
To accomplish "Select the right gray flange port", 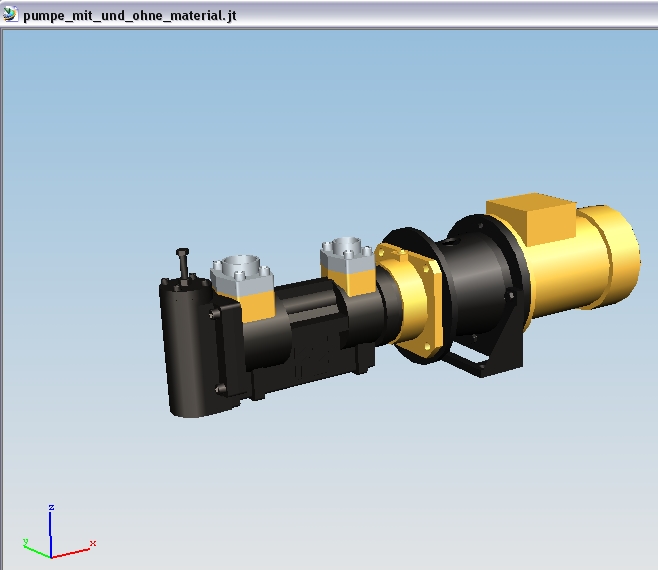I will click(x=347, y=254).
